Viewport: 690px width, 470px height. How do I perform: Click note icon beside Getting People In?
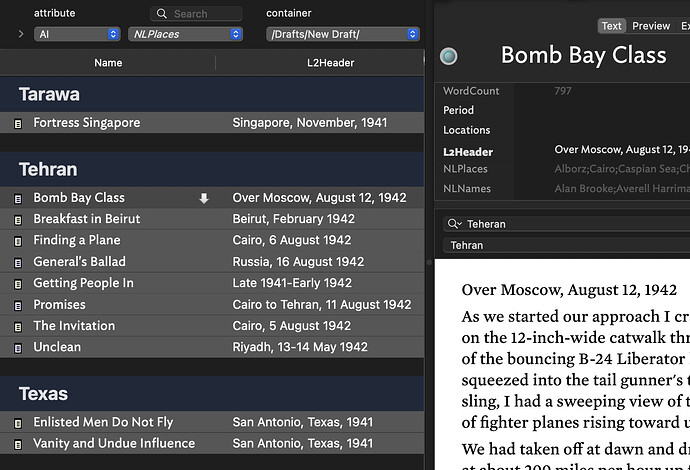tap(18, 284)
